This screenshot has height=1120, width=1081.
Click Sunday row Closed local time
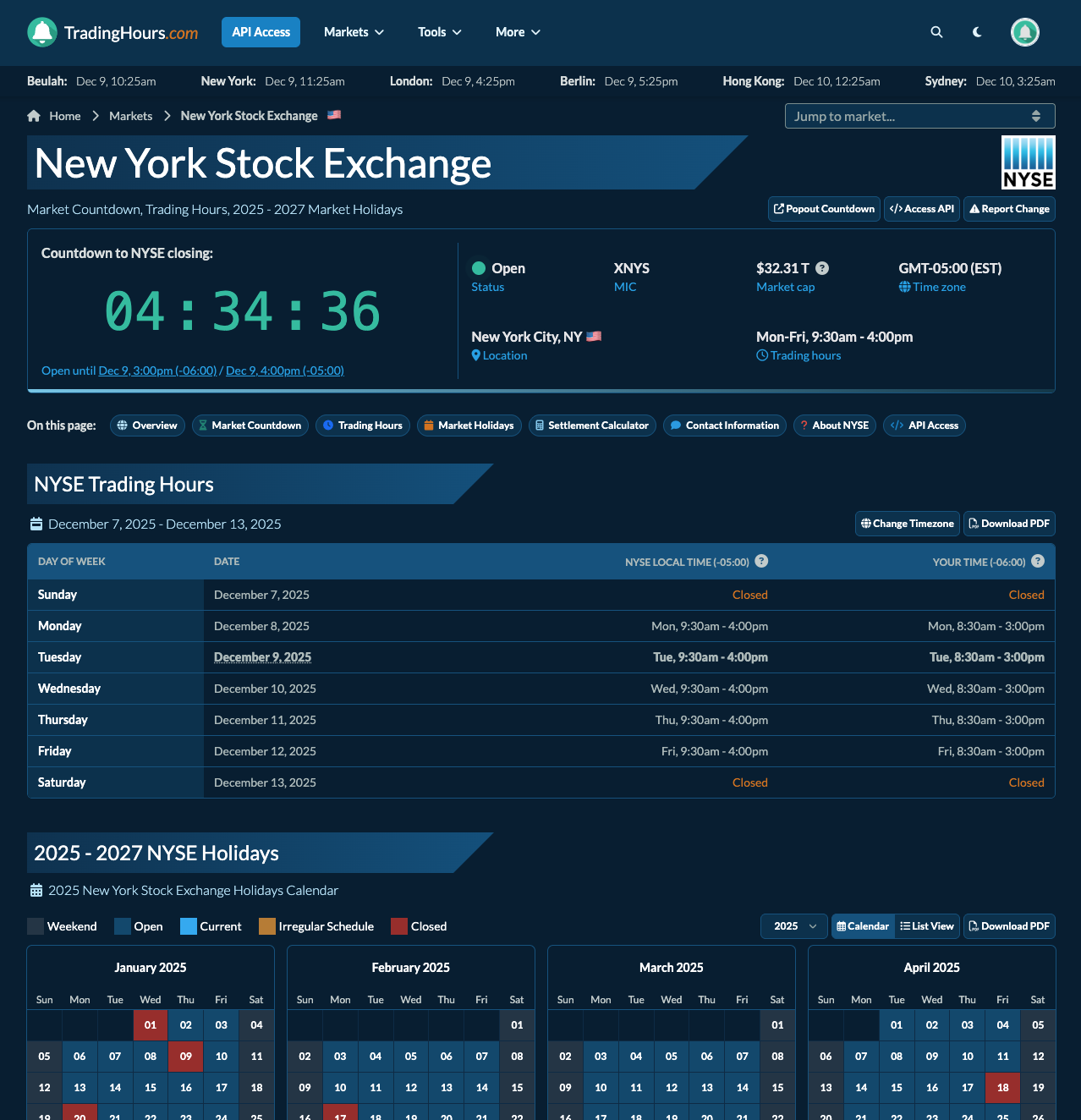point(750,595)
